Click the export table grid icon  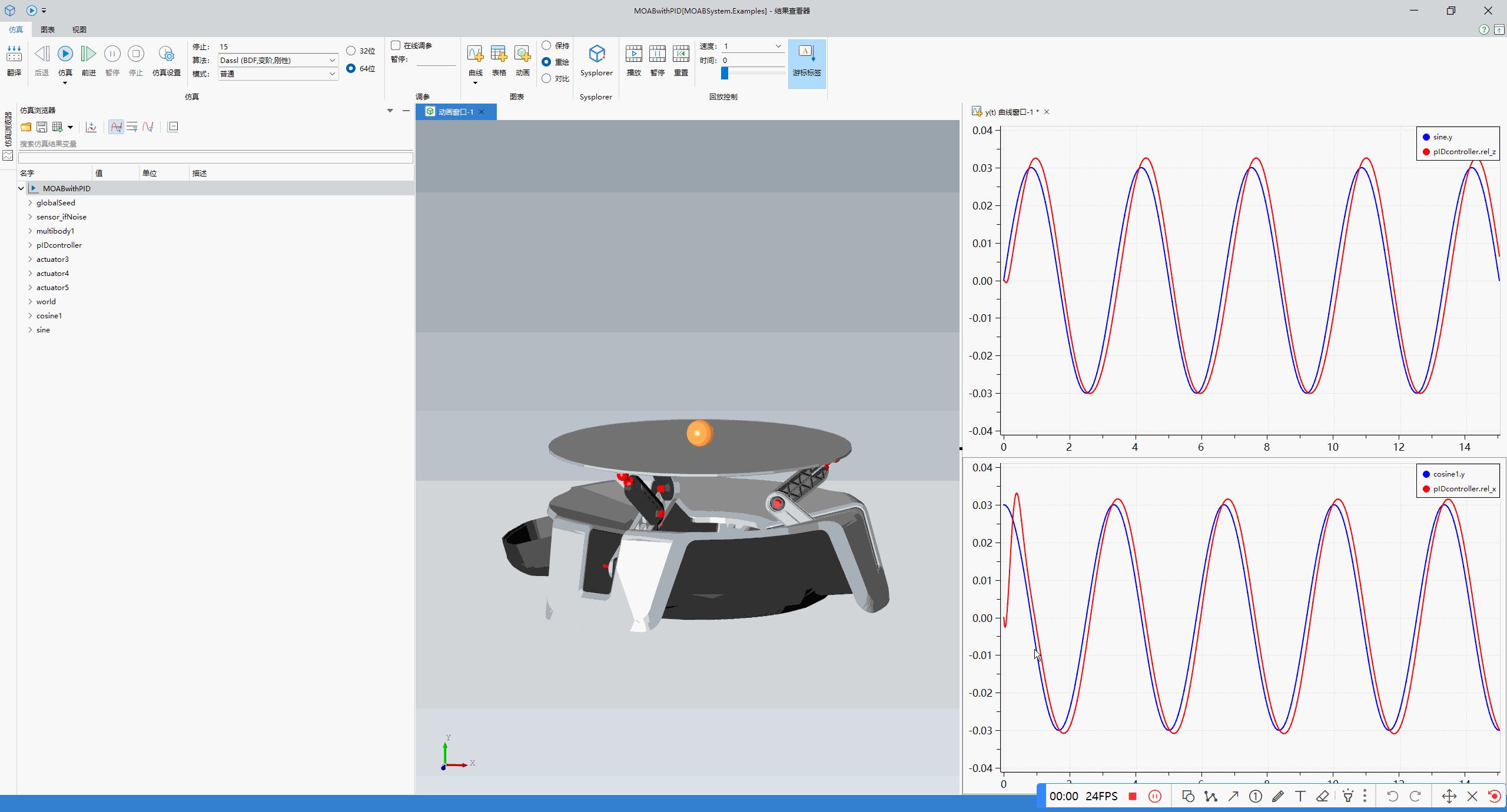coord(58,127)
